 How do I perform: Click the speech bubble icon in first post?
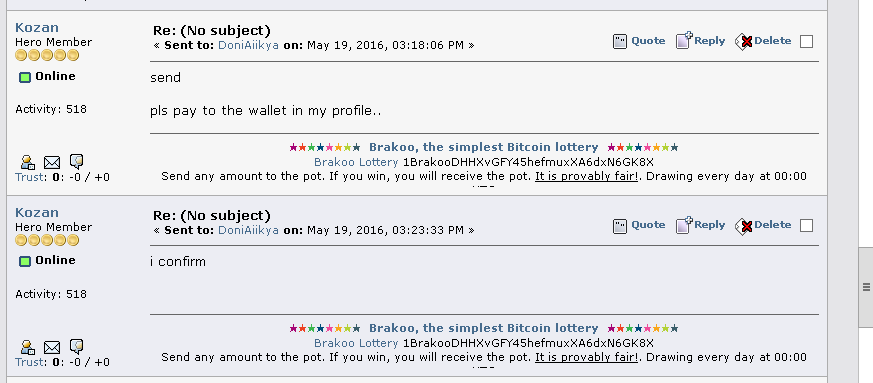click(76, 161)
